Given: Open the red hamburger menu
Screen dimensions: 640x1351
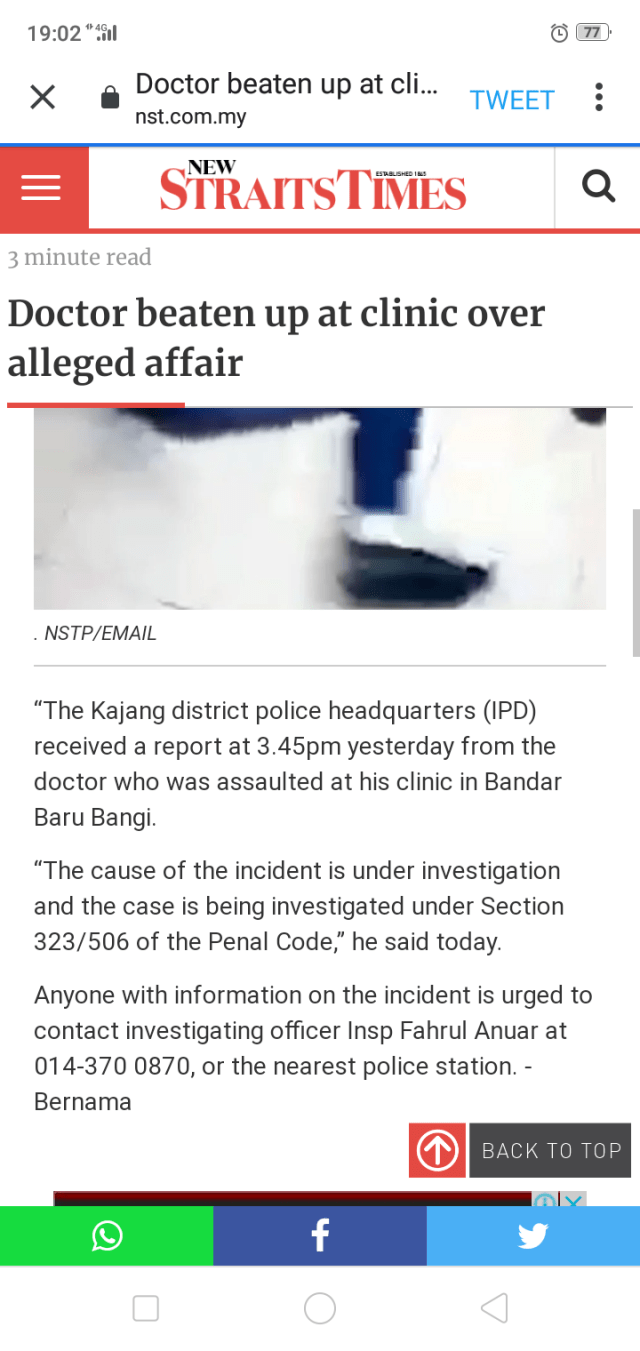Looking at the screenshot, I should pyautogui.click(x=42, y=188).
